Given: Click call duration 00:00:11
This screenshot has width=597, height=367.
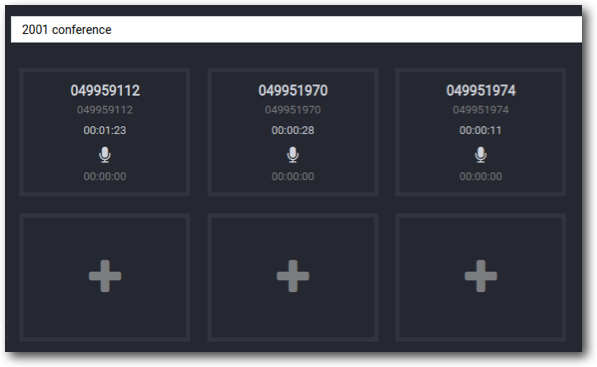Looking at the screenshot, I should click(x=480, y=130).
